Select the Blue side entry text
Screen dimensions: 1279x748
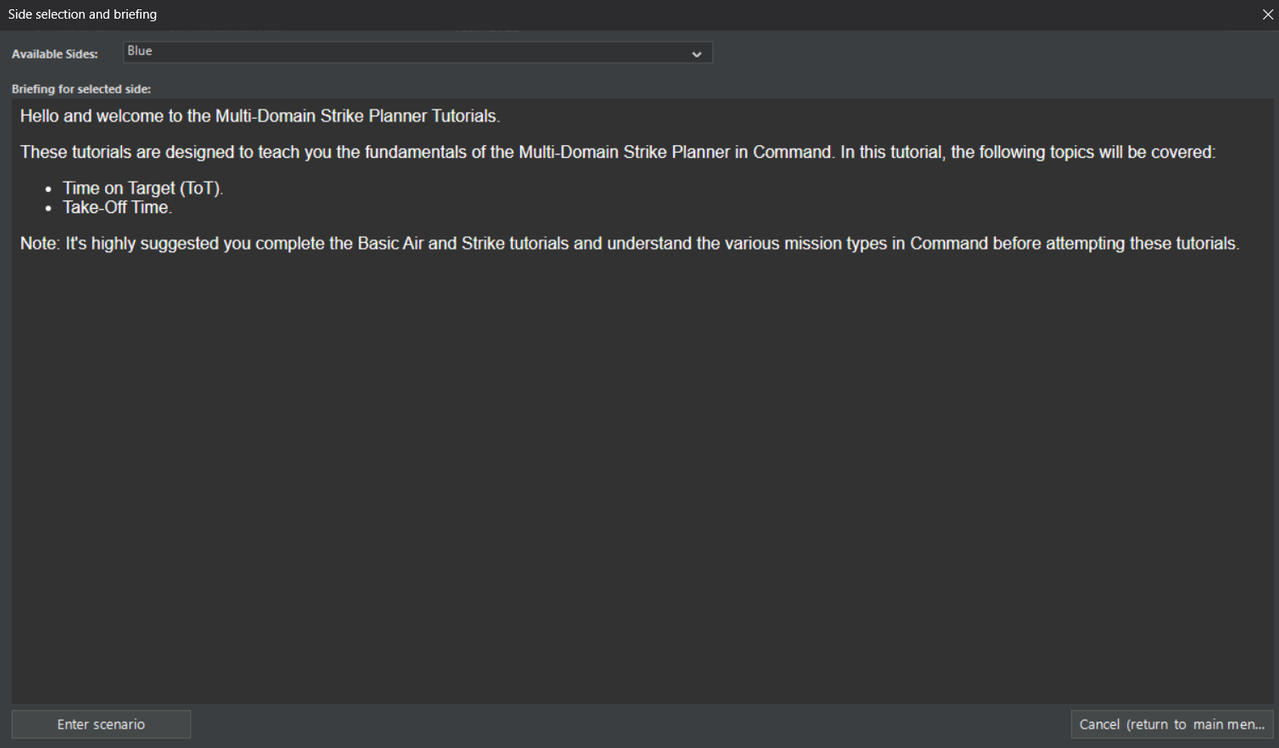(x=140, y=51)
